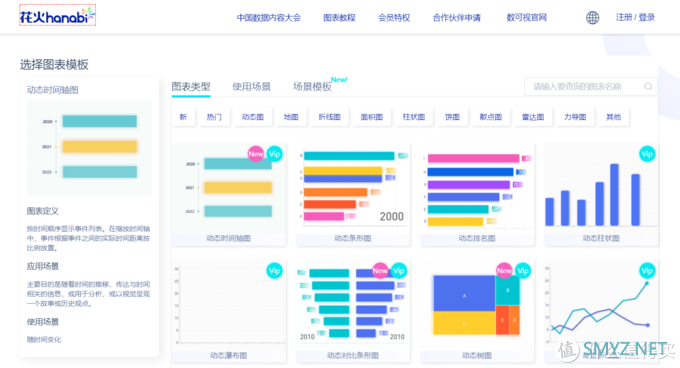Screen dimensions: 680x368
Task: Filter by 地图 category
Action: [291, 117]
